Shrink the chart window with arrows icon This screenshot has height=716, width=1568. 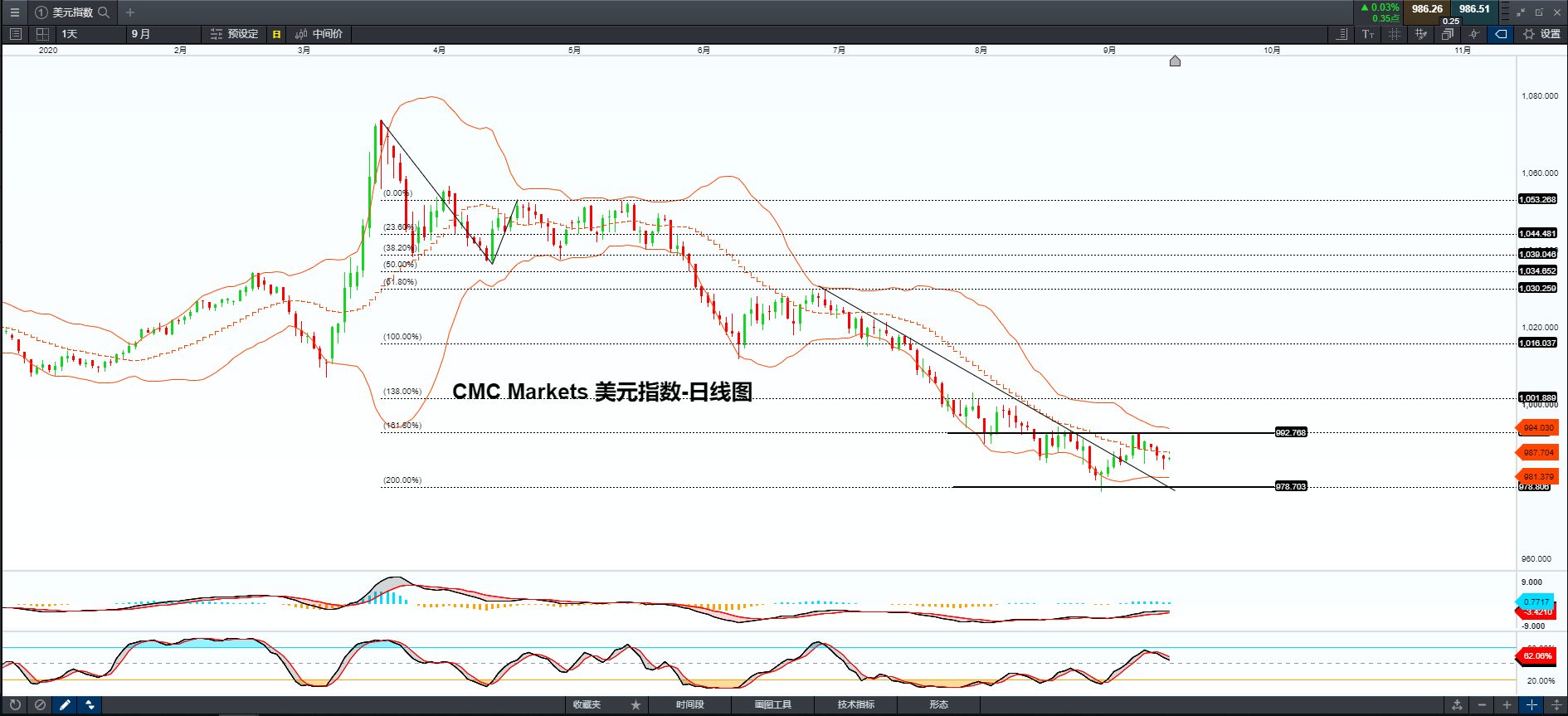(x=1522, y=12)
